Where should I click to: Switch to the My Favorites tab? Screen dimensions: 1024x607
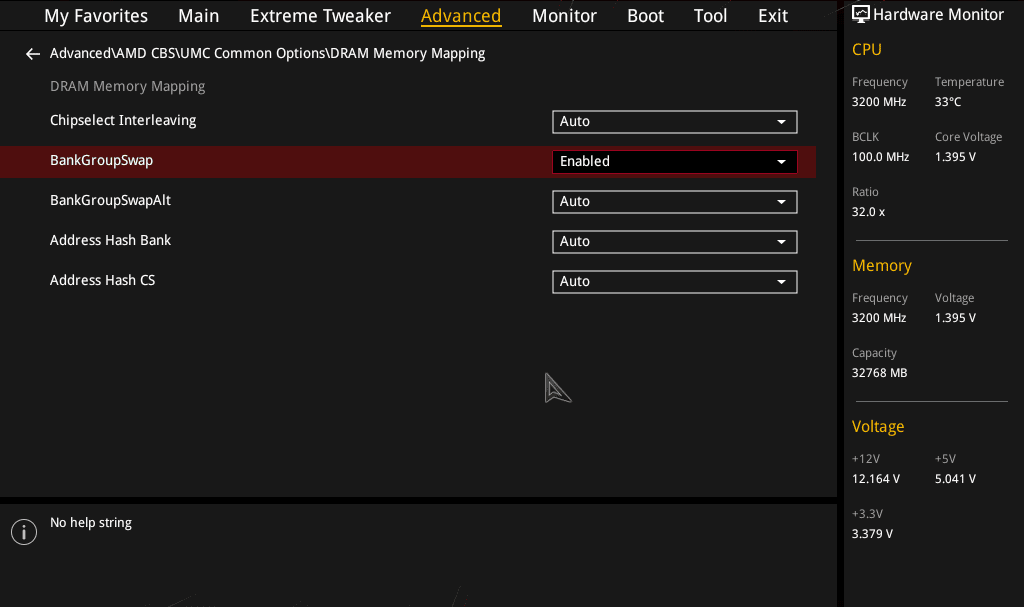(96, 16)
